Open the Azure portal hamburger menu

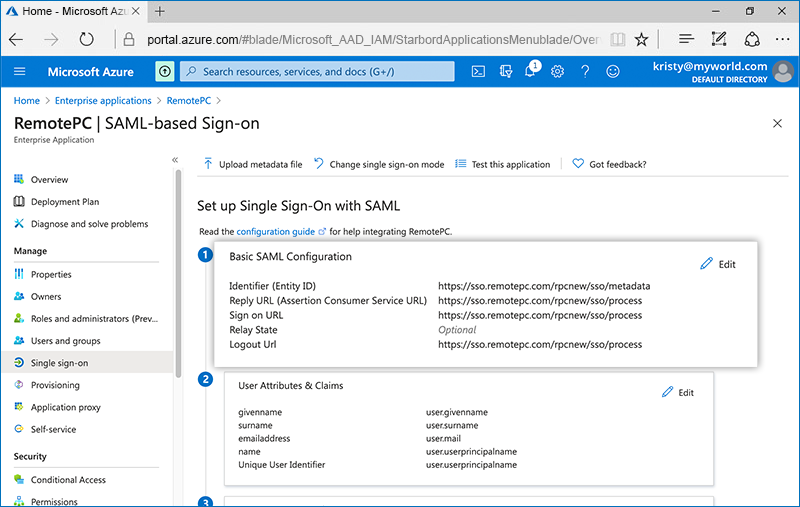[20, 71]
